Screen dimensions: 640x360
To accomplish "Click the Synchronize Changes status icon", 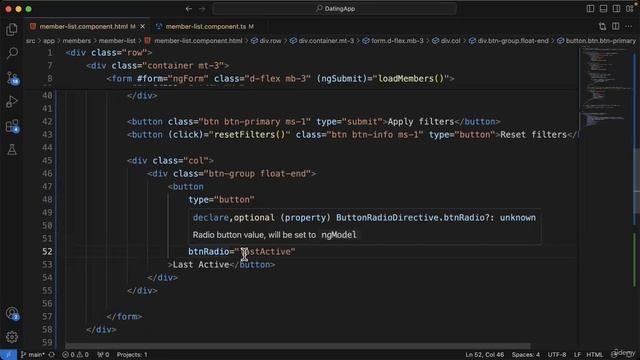I will click(52, 354).
